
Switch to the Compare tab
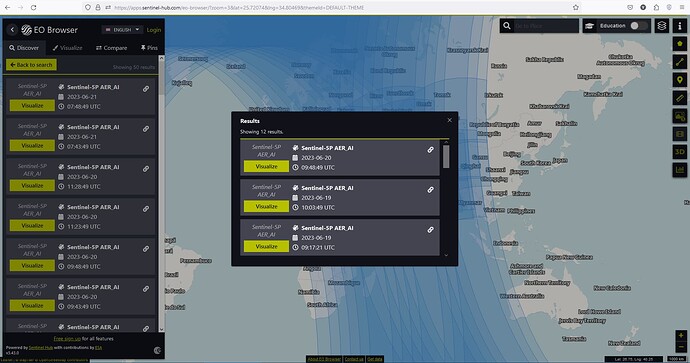111,48
